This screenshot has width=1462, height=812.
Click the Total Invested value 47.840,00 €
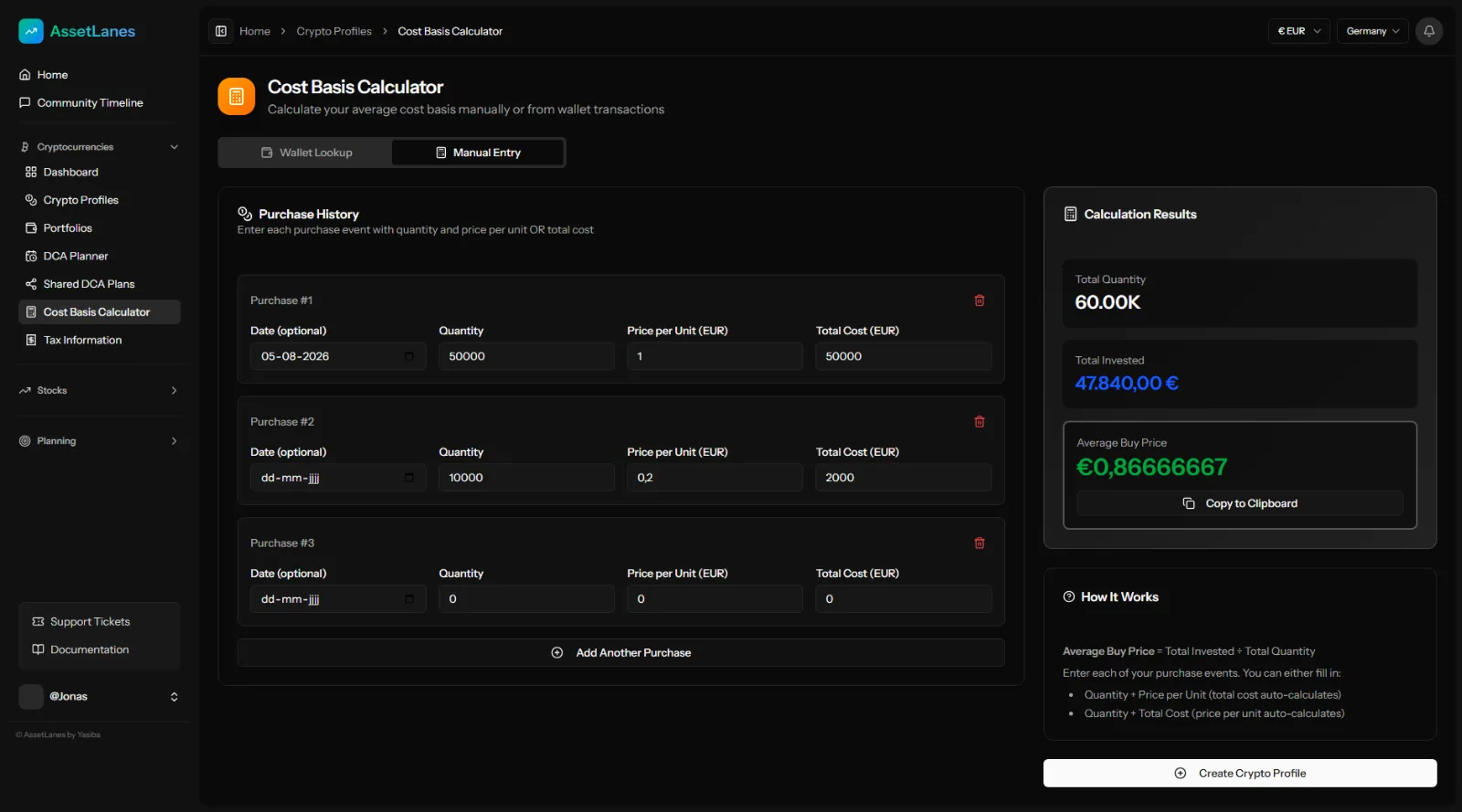(x=1127, y=384)
